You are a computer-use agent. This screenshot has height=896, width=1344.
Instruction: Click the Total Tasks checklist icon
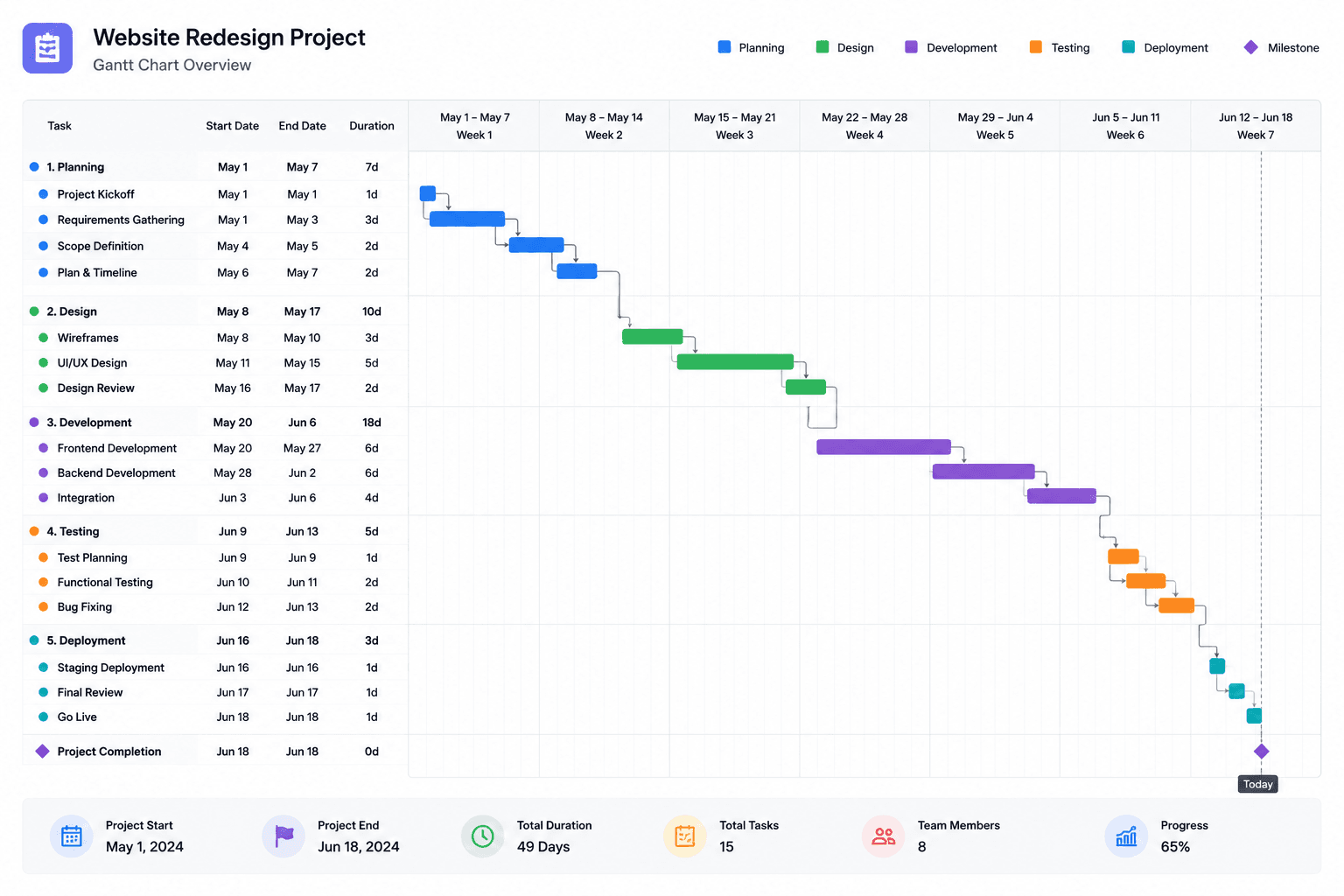pyautogui.click(x=685, y=836)
